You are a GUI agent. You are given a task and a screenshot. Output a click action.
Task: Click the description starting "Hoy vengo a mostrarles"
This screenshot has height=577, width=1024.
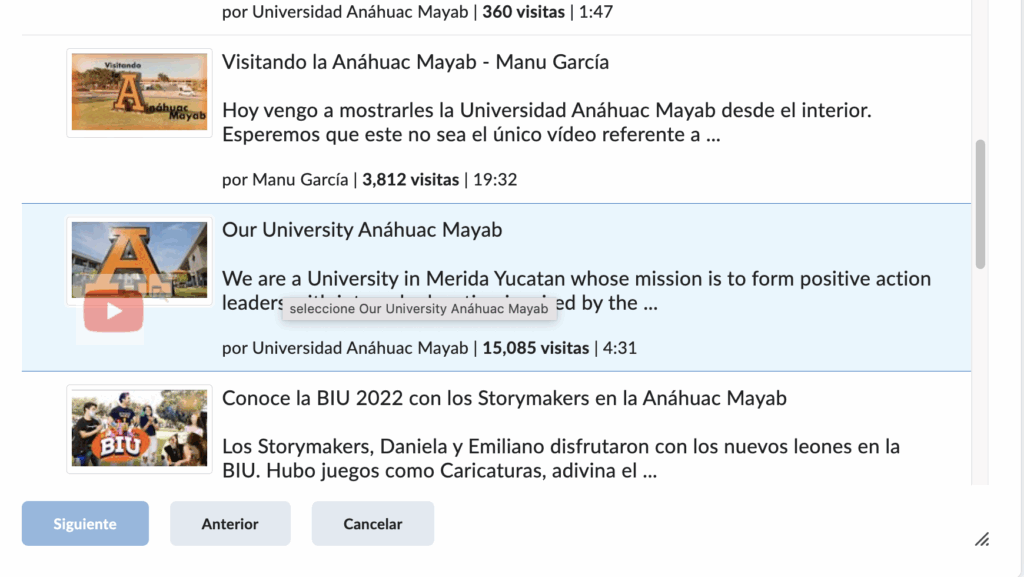click(x=546, y=122)
